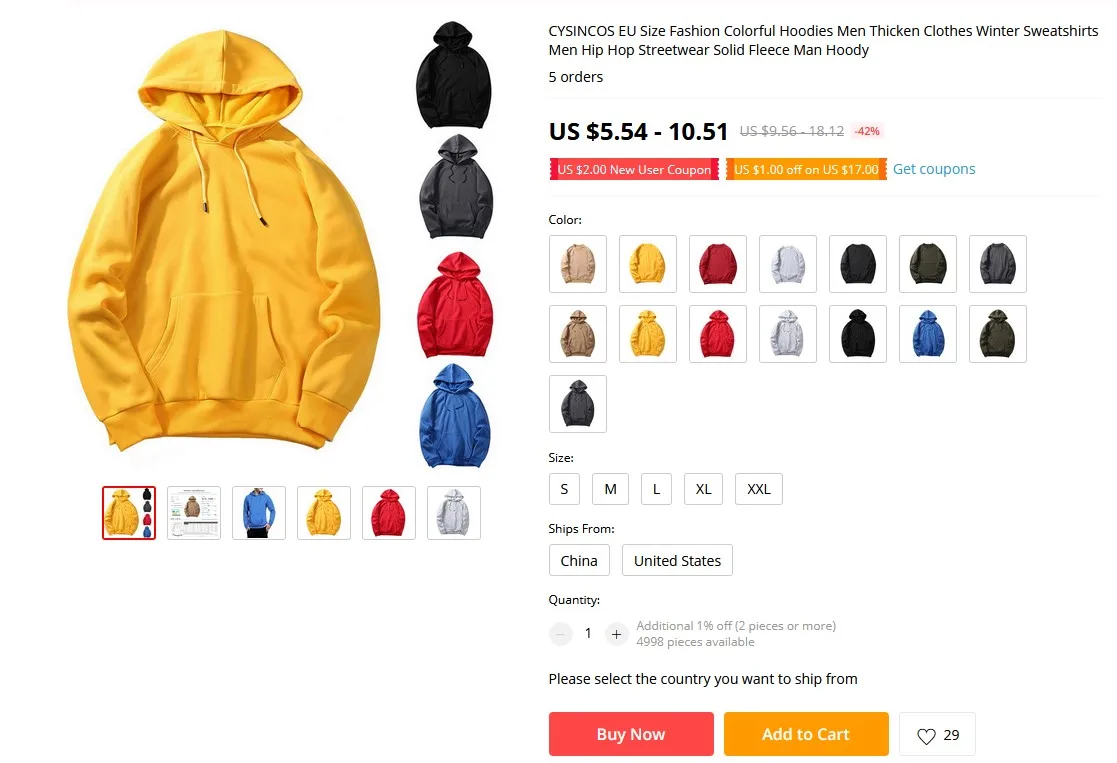Viewport: 1117px width, 763px height.
Task: Pick the khaki sweatshirt color option
Action: [x=578, y=264]
